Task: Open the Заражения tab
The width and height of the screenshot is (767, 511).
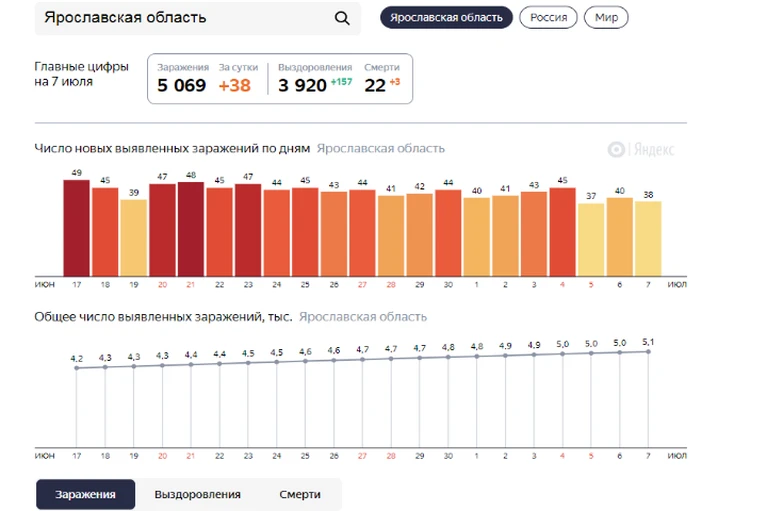Action: click(x=86, y=494)
